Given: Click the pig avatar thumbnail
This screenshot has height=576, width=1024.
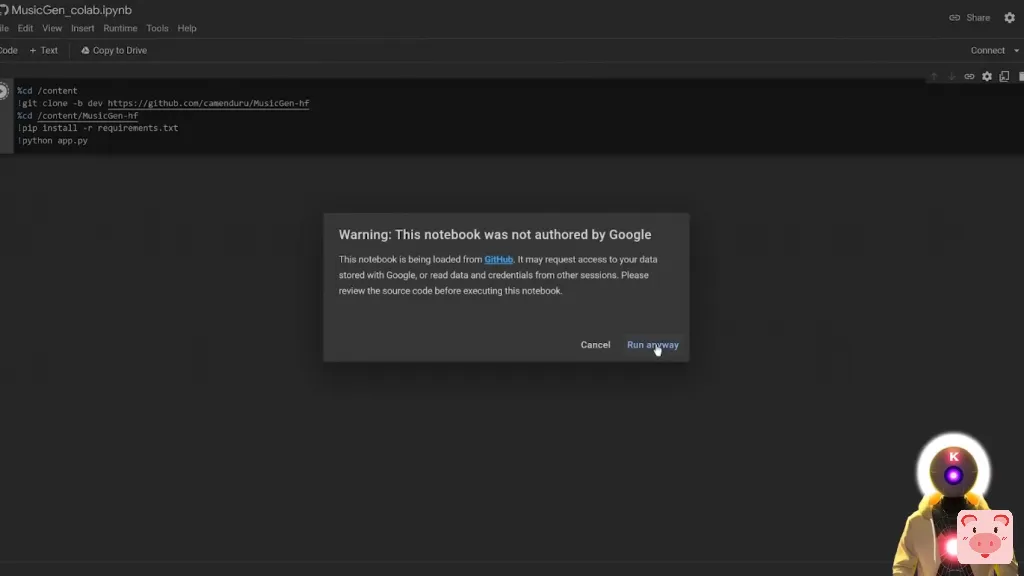Looking at the screenshot, I should [985, 536].
